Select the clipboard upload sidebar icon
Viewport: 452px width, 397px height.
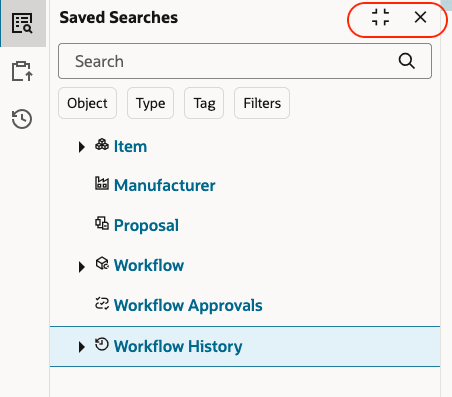tap(22, 71)
